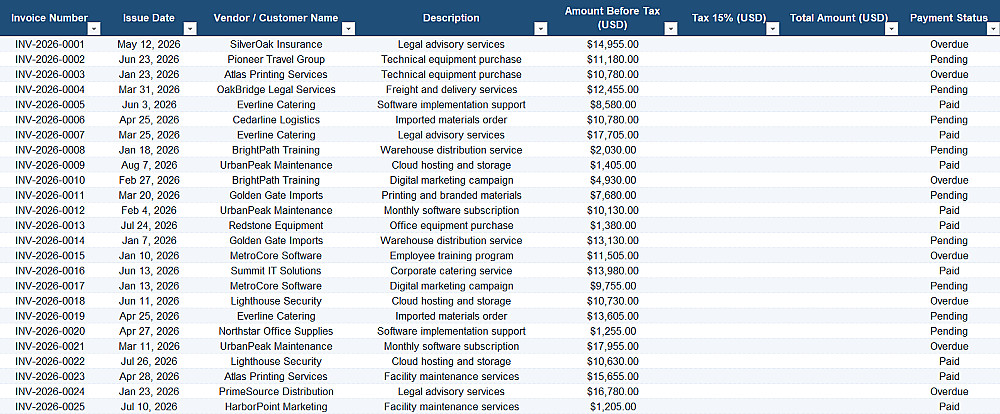Click the empty Total Amount cell for INV-2026-0005
The width and height of the screenshot is (1000, 414).
(839, 105)
